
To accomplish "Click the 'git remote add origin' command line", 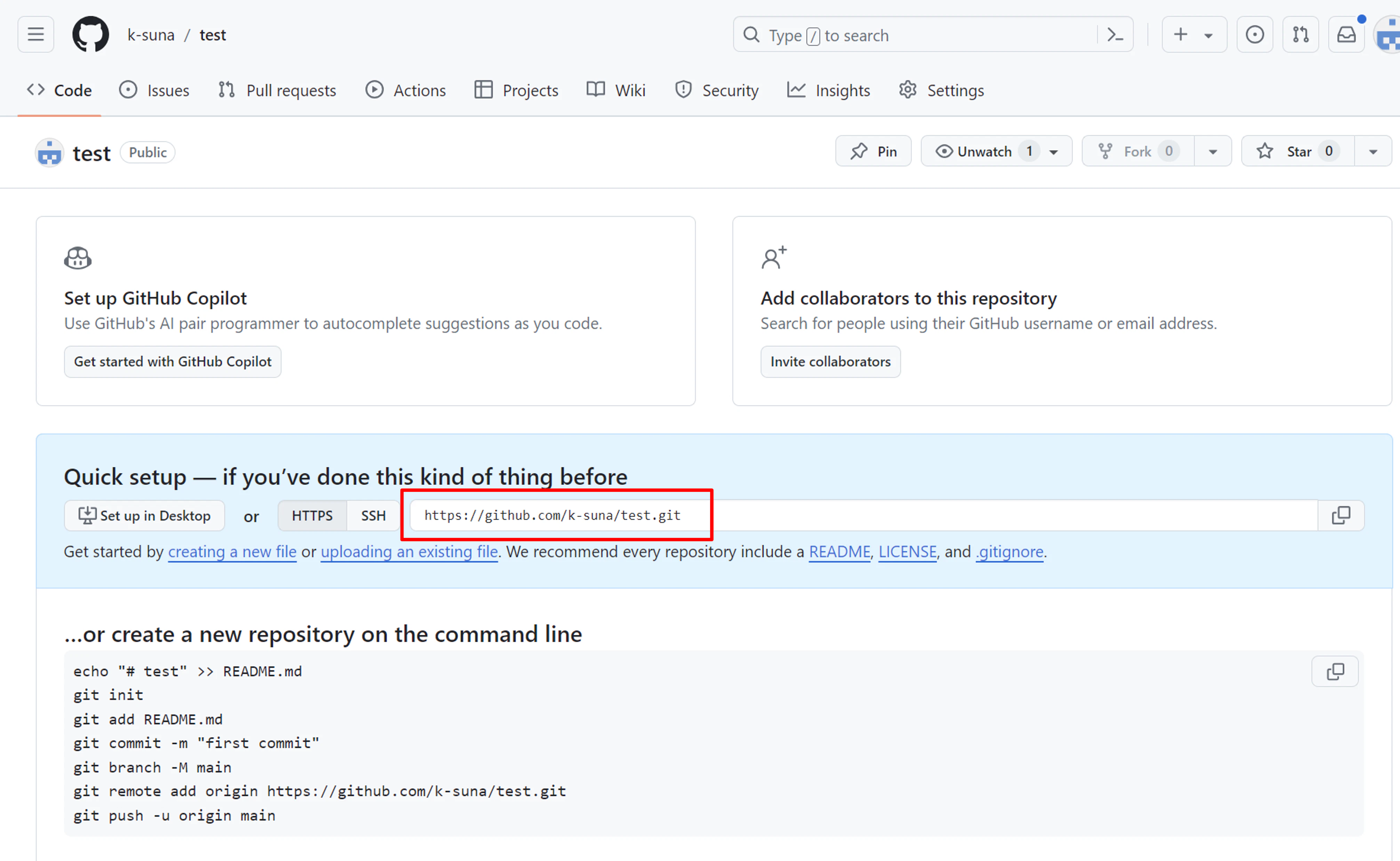I will (x=319, y=791).
